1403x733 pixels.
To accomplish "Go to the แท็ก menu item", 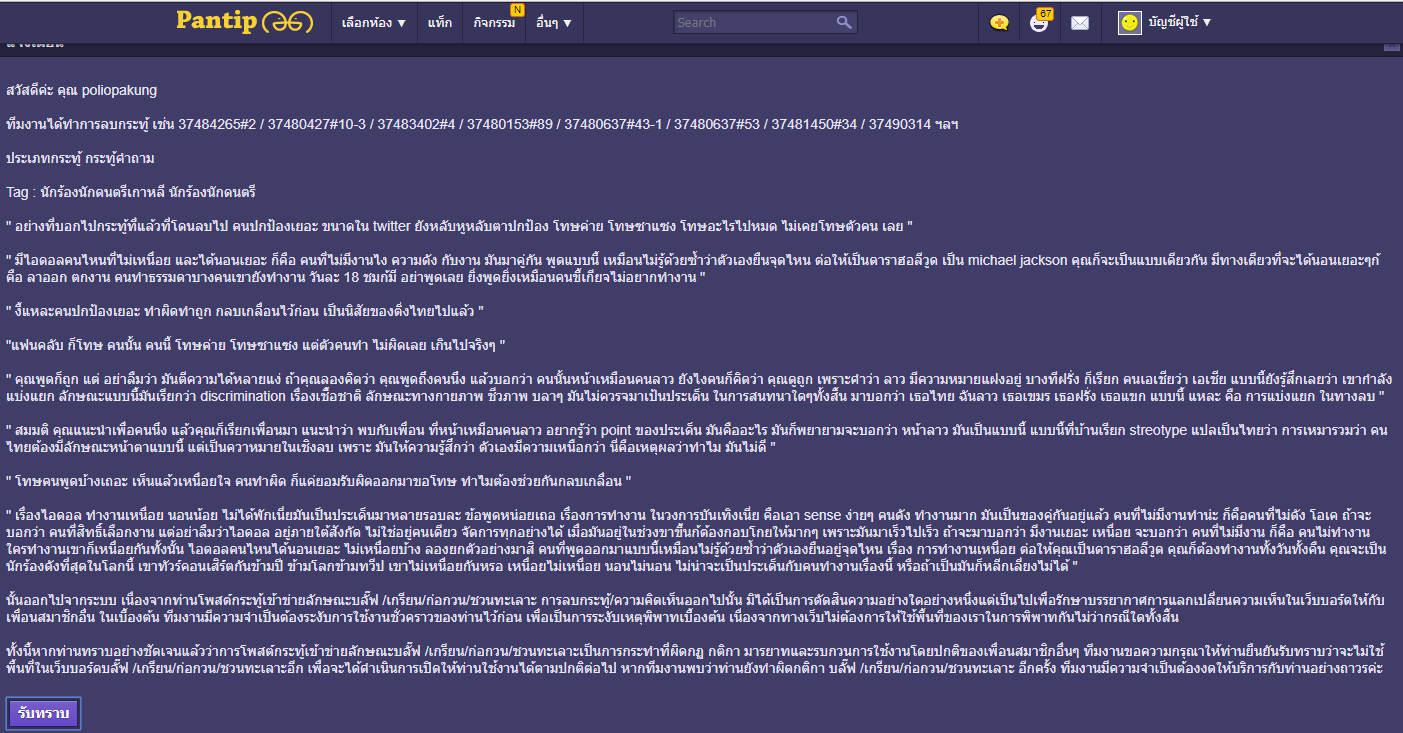I will [x=439, y=22].
